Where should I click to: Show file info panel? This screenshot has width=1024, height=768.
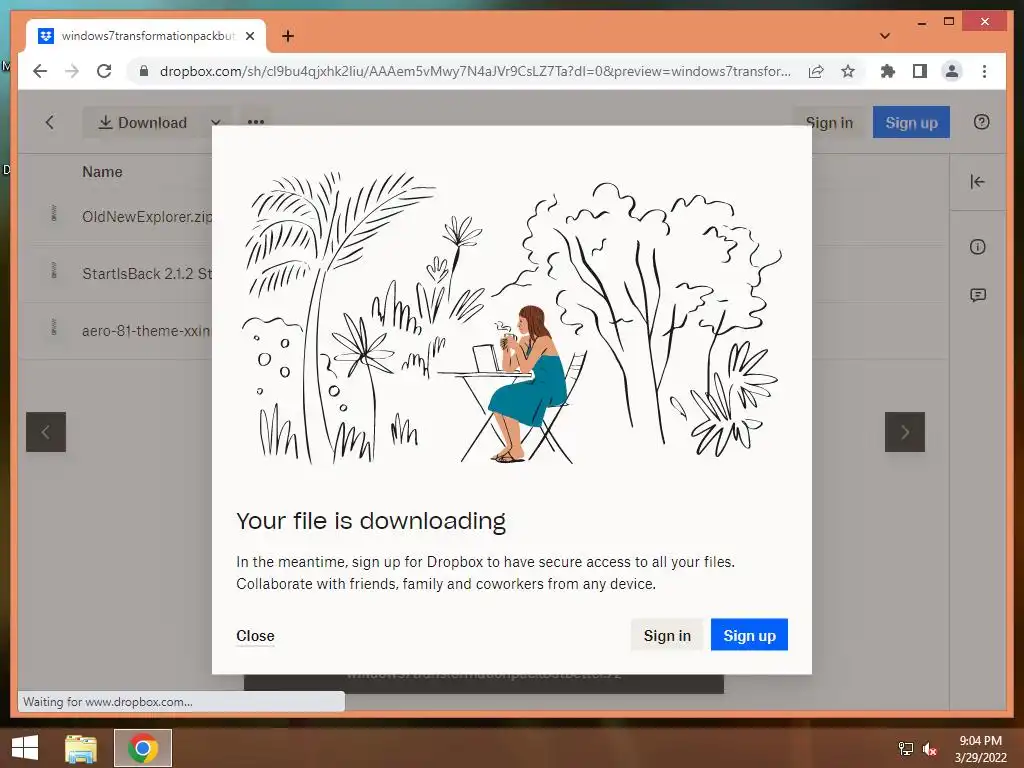pyautogui.click(x=978, y=247)
